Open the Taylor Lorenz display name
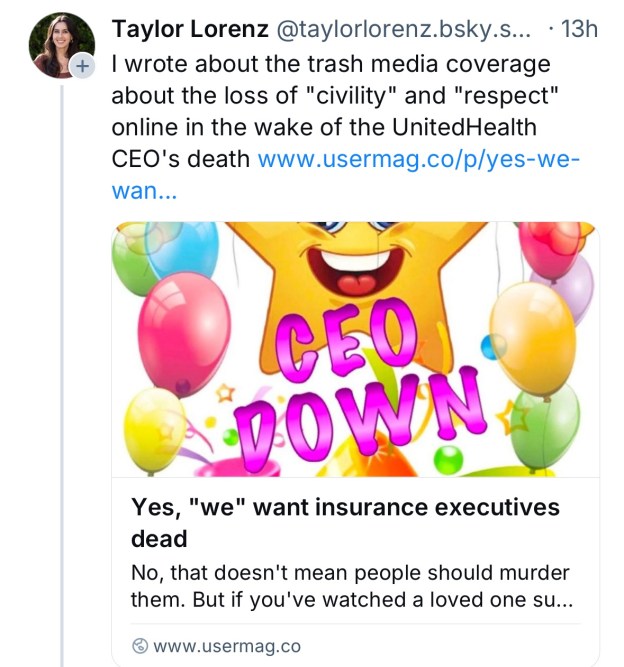 189,29
